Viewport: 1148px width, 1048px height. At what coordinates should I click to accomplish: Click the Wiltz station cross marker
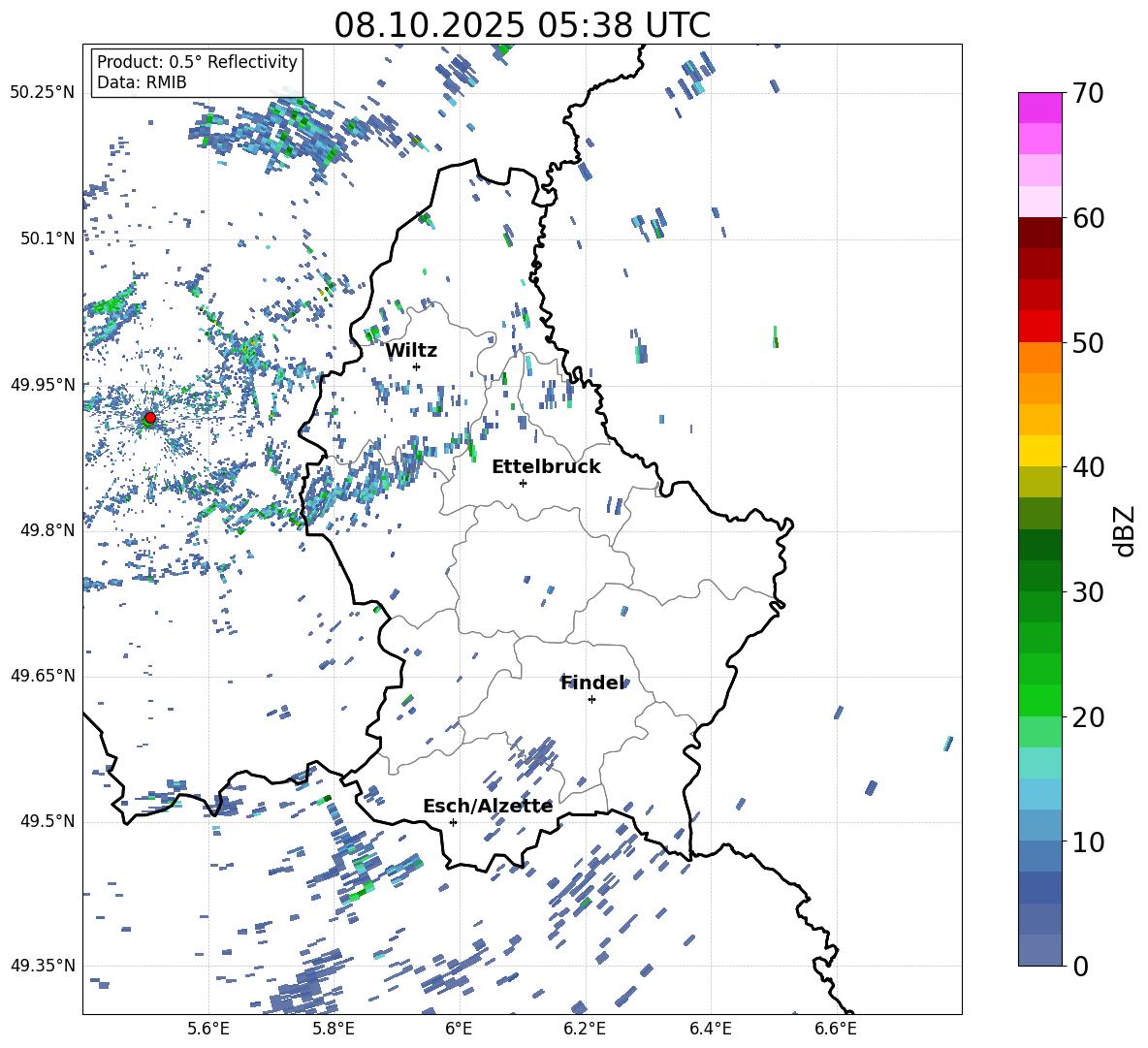[x=417, y=366]
